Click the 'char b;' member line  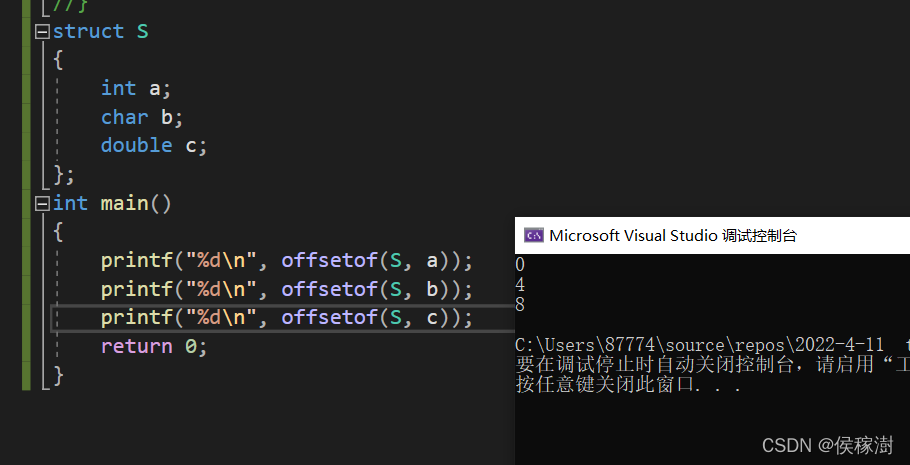[x=142, y=117]
